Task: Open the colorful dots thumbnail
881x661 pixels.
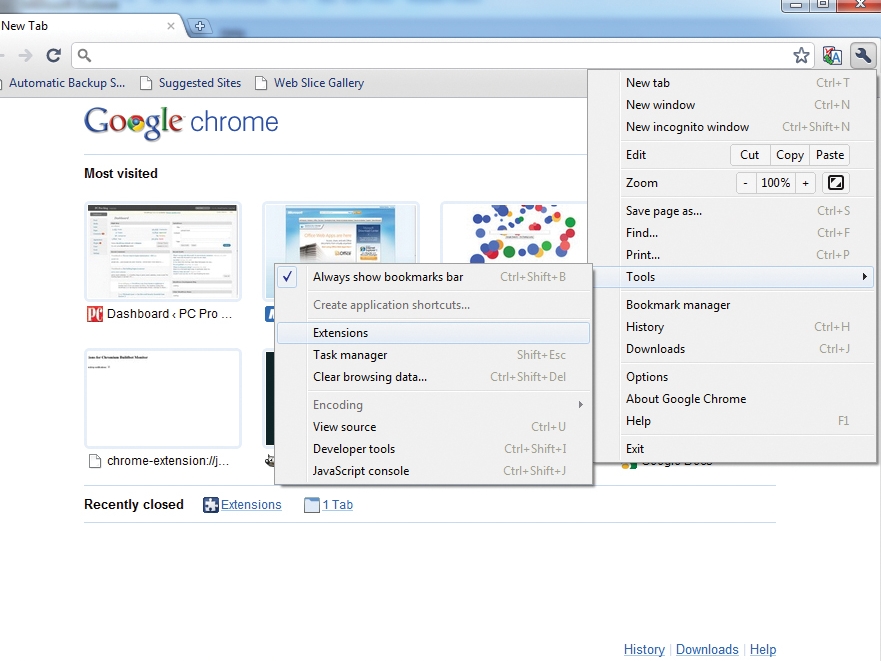Action: [514, 233]
